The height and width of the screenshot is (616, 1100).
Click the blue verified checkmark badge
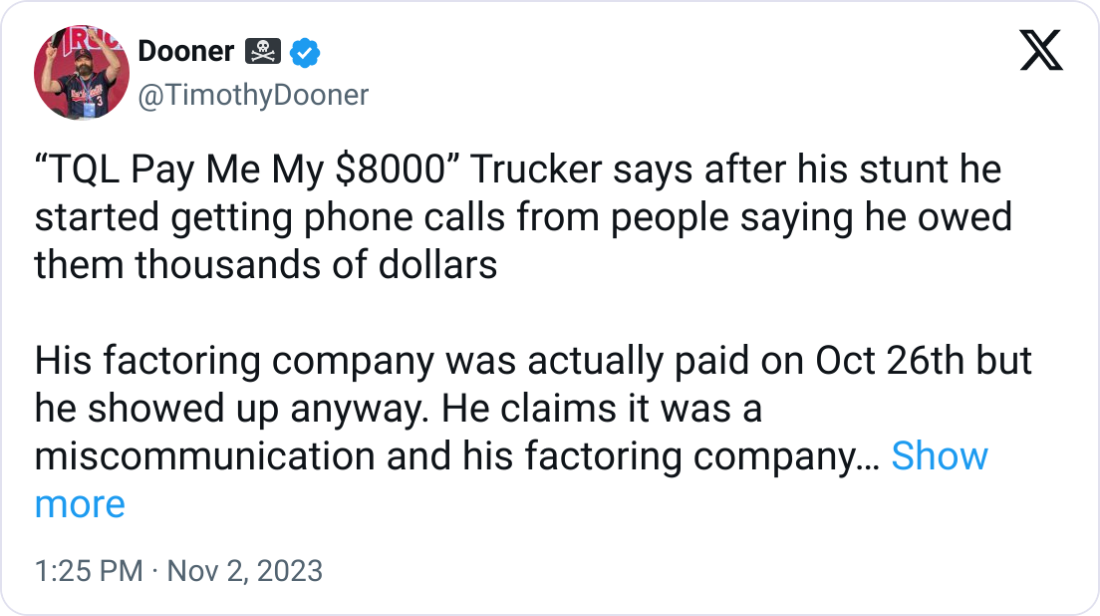tap(306, 51)
